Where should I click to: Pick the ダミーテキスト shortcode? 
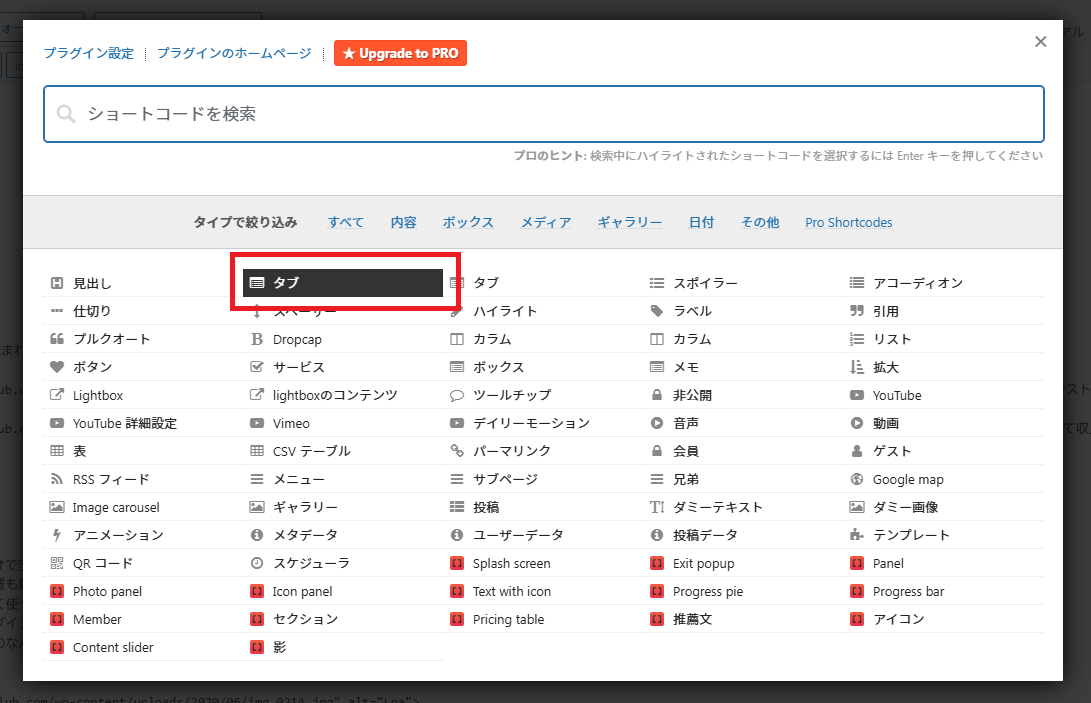(743, 507)
